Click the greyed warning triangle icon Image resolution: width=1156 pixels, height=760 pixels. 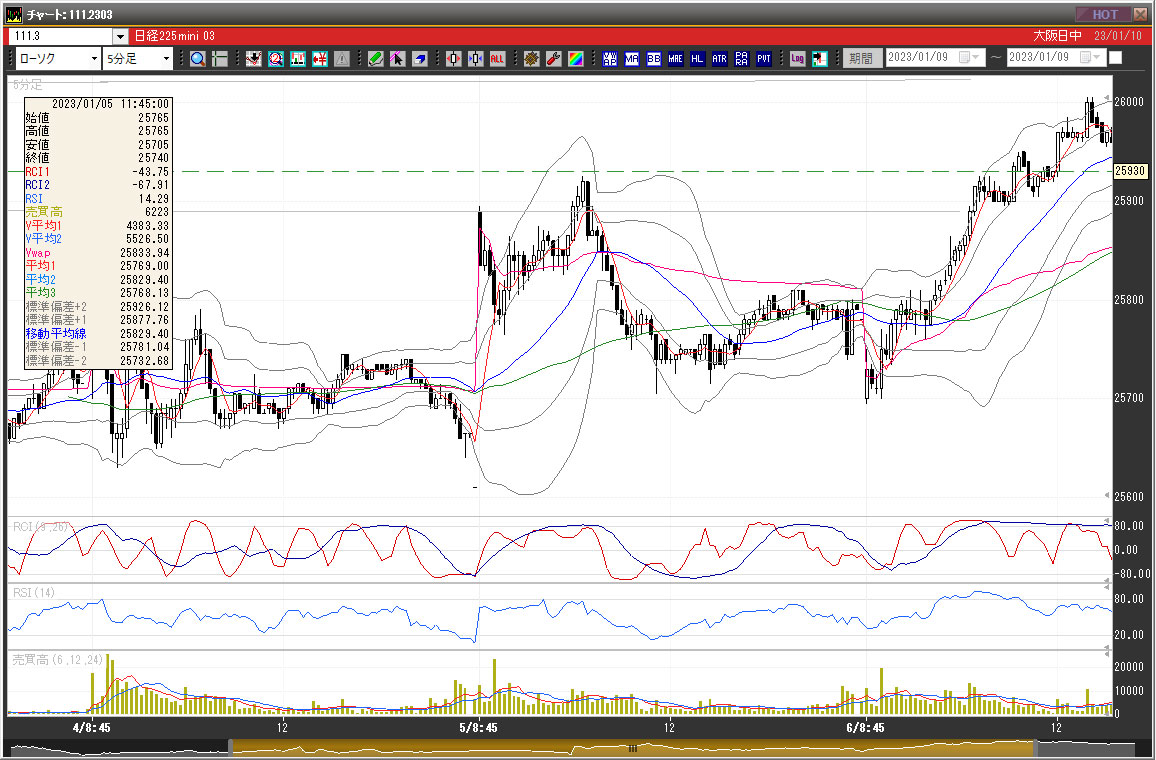coord(342,59)
